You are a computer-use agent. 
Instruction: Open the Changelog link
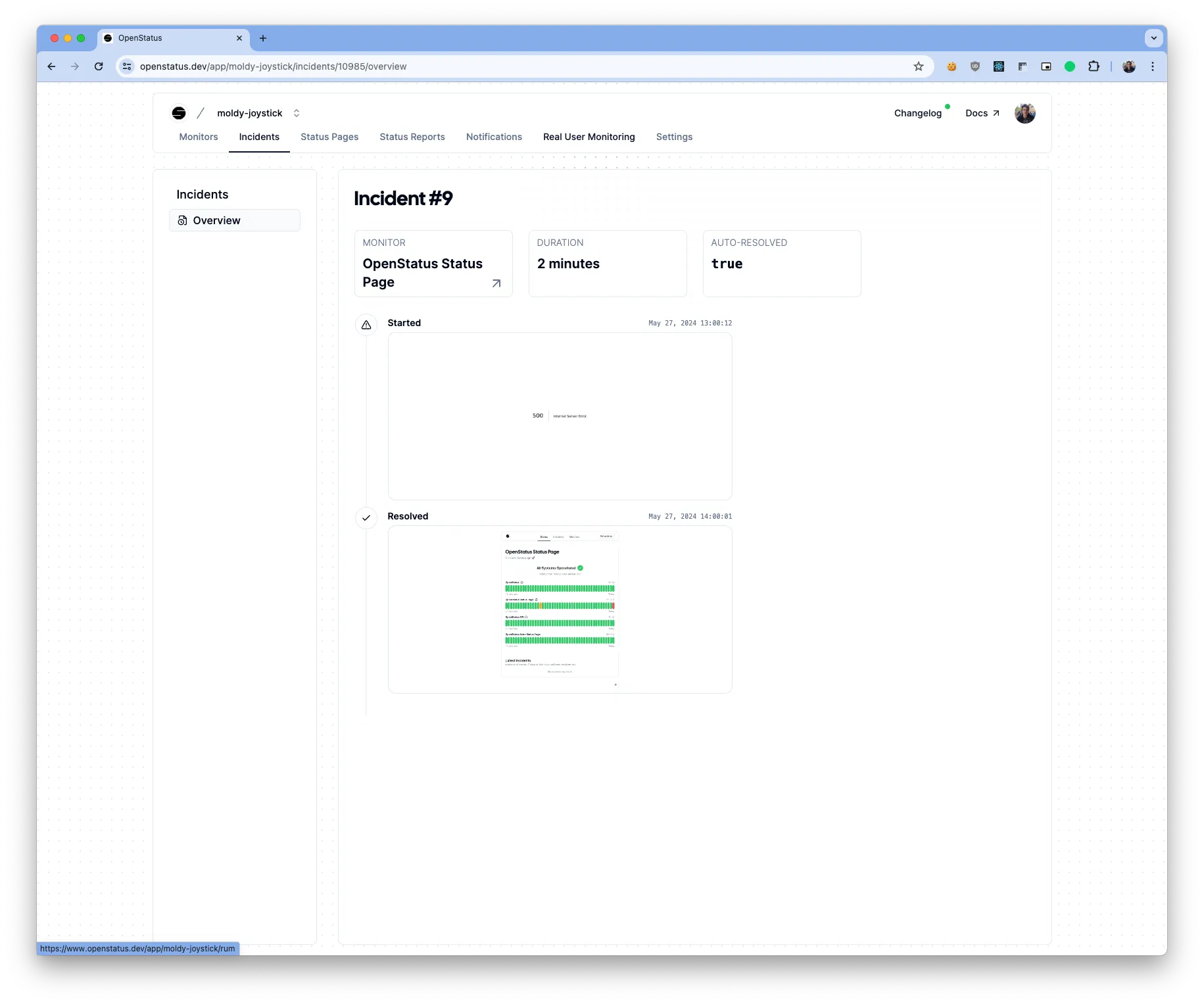[x=918, y=112]
